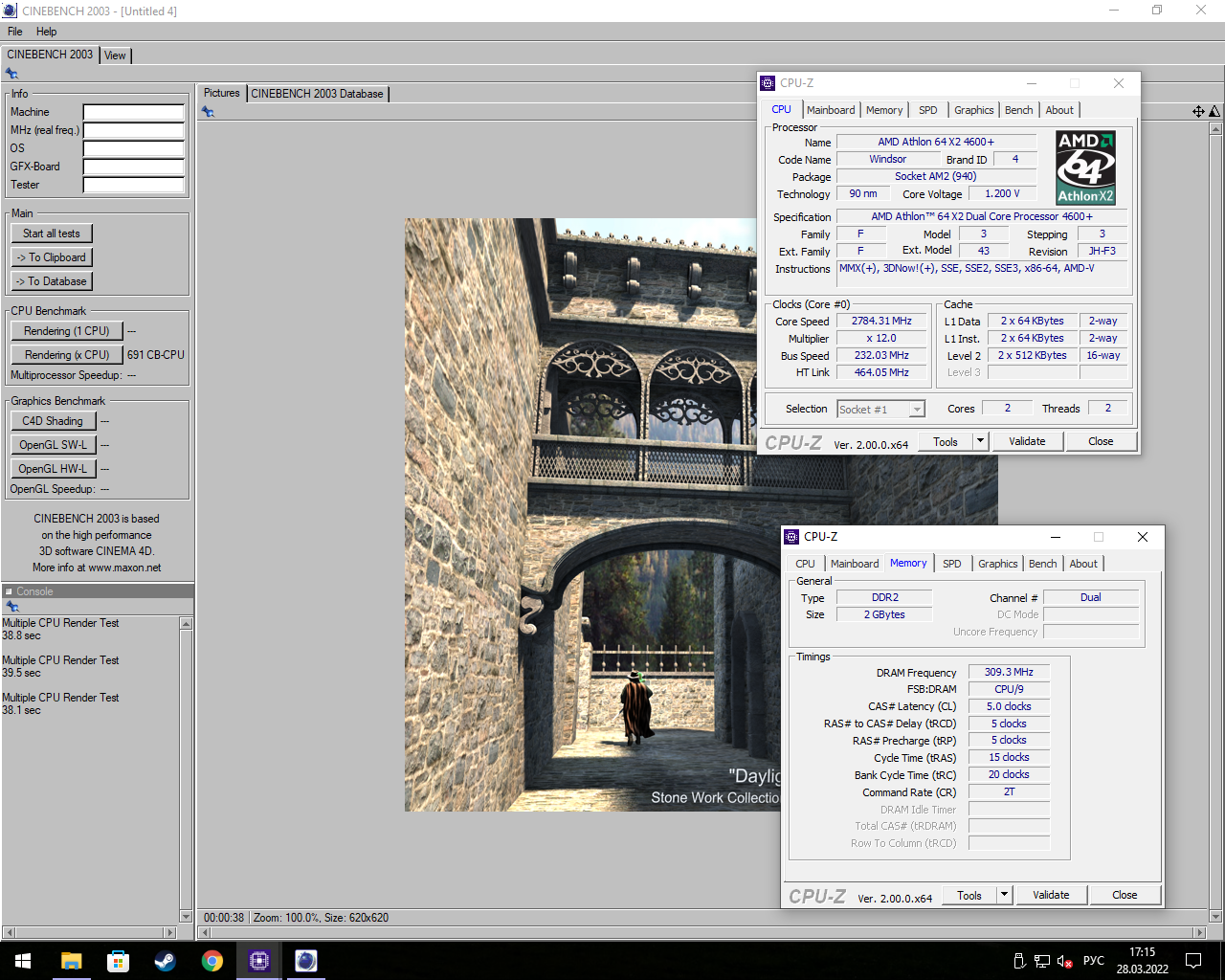Click the To Clipboard button
Viewport: 1225px width, 980px height.
(x=52, y=257)
